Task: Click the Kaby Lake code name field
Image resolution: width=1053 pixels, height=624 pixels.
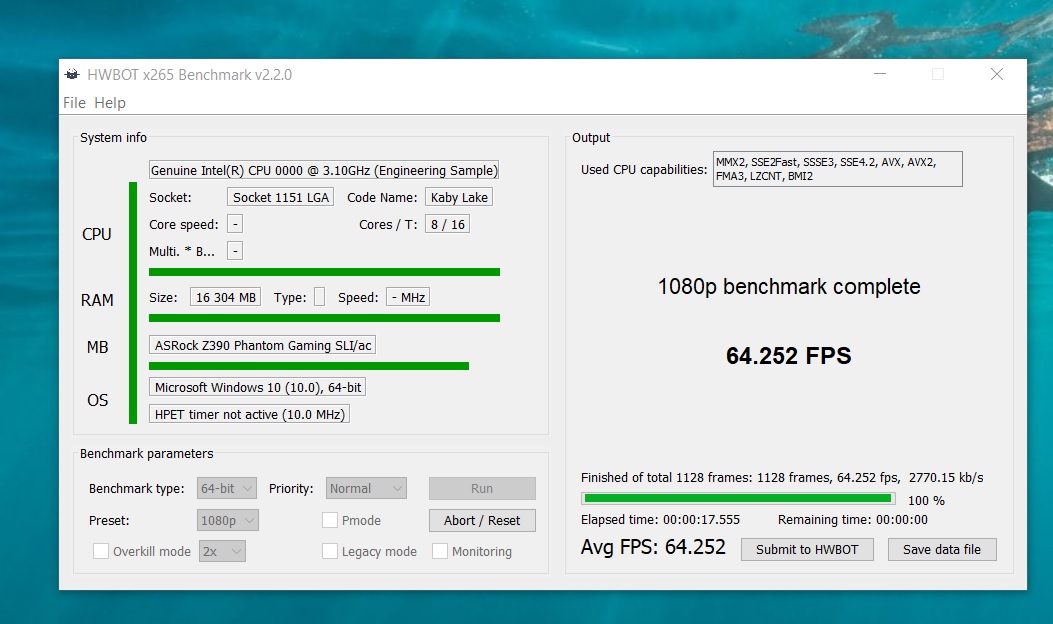Action: 459,197
